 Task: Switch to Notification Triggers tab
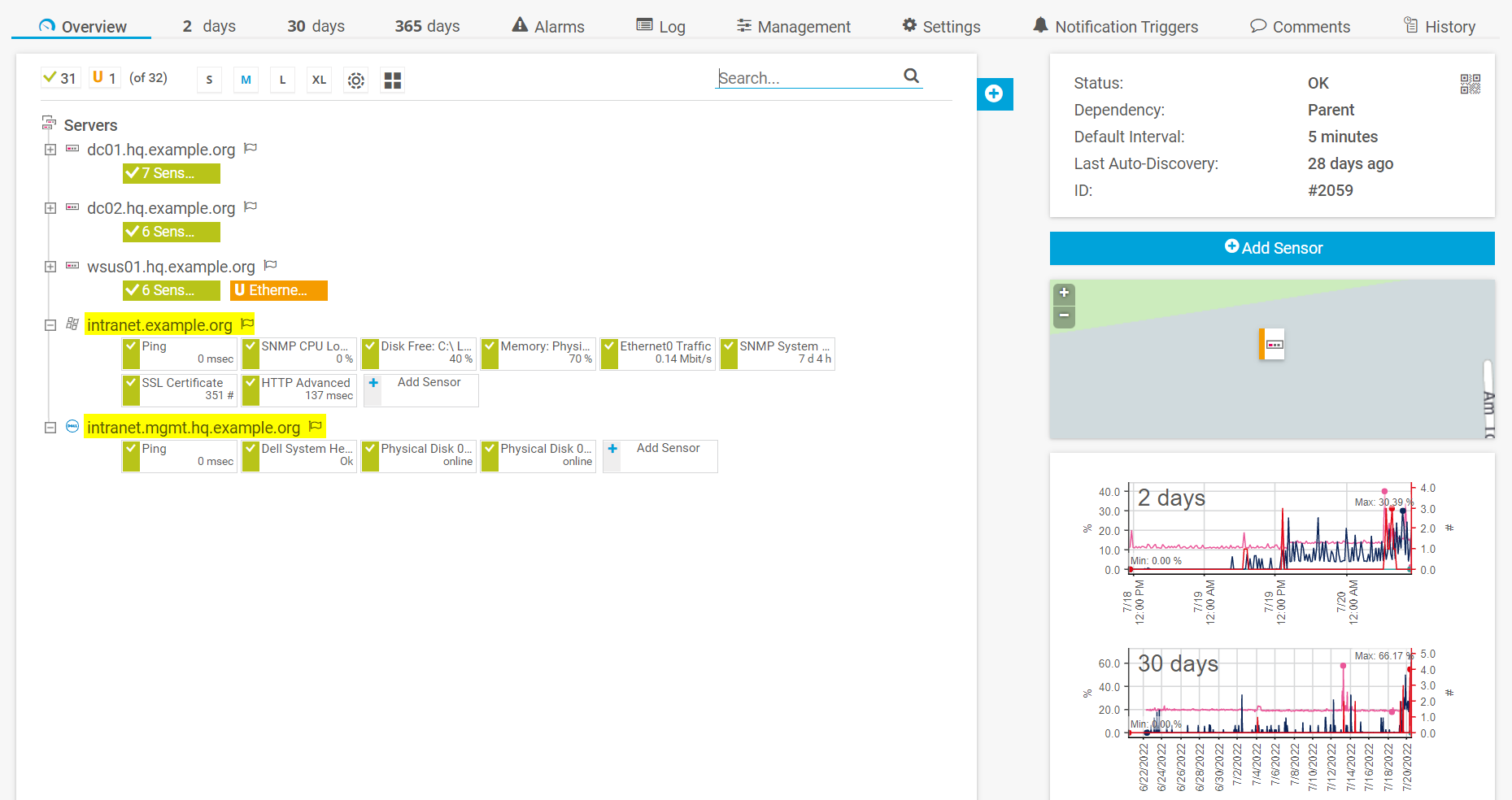tap(1115, 26)
